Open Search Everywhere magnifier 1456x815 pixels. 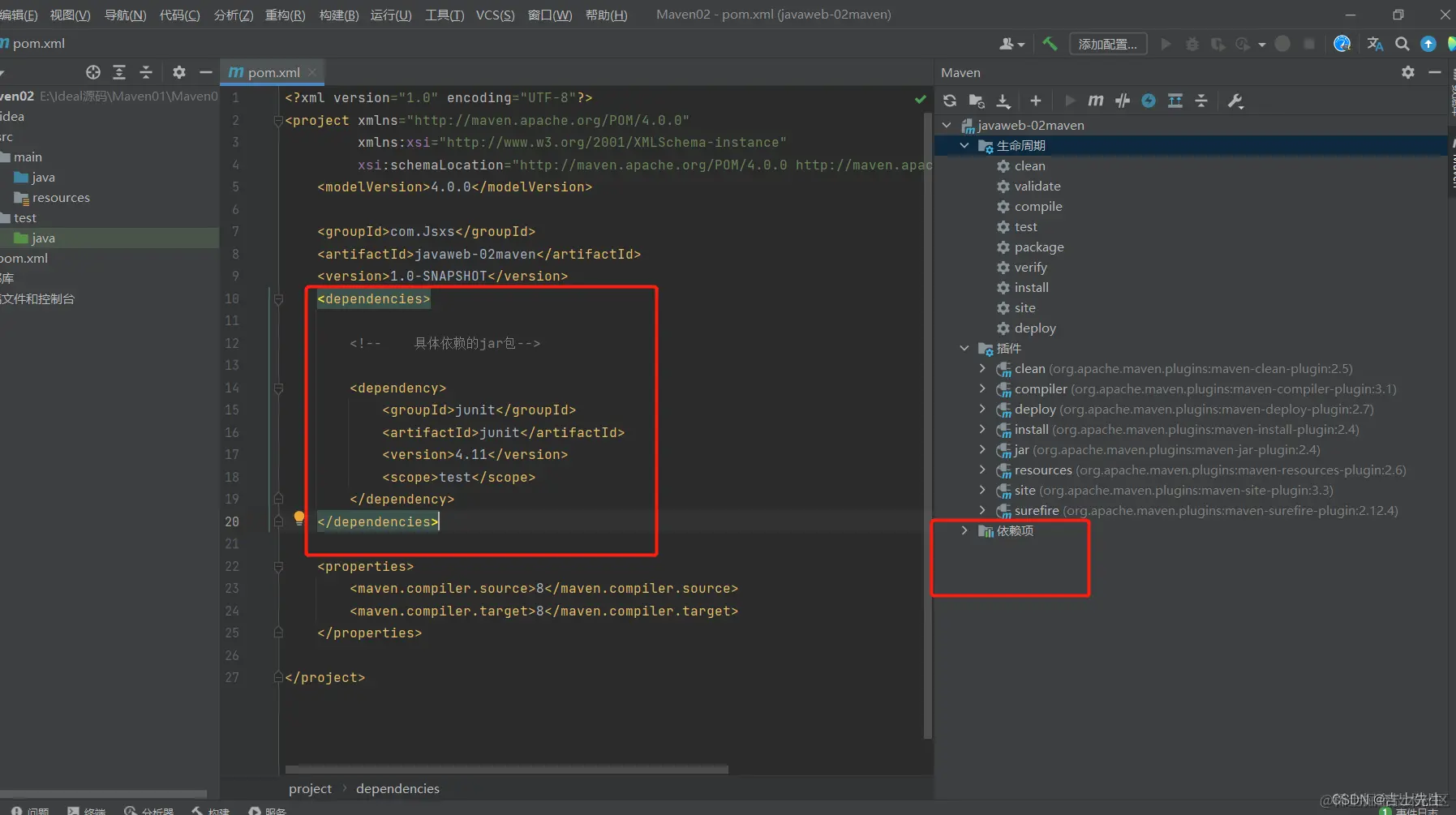click(1402, 44)
